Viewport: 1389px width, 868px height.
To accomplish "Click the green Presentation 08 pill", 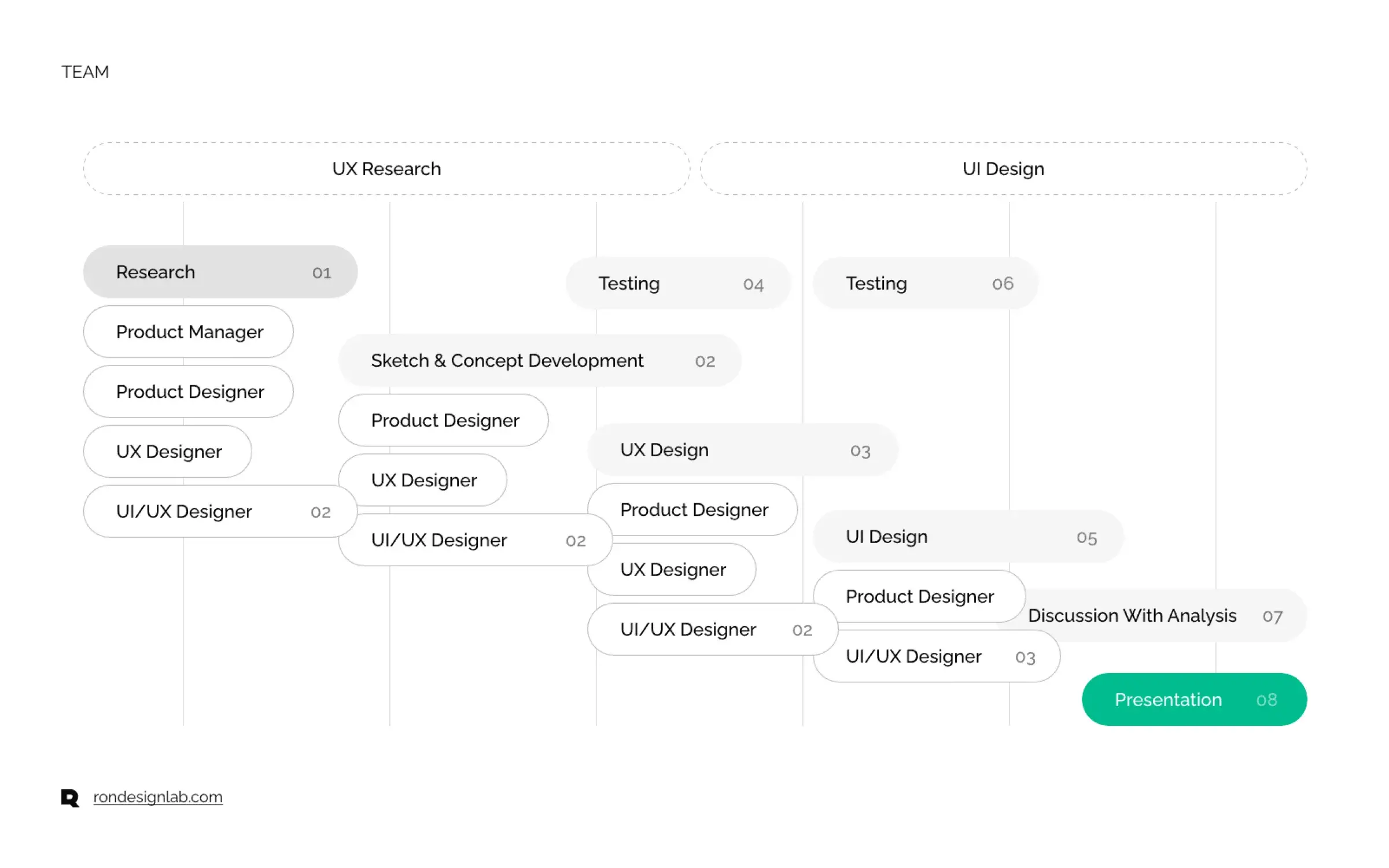I will [x=1194, y=700].
